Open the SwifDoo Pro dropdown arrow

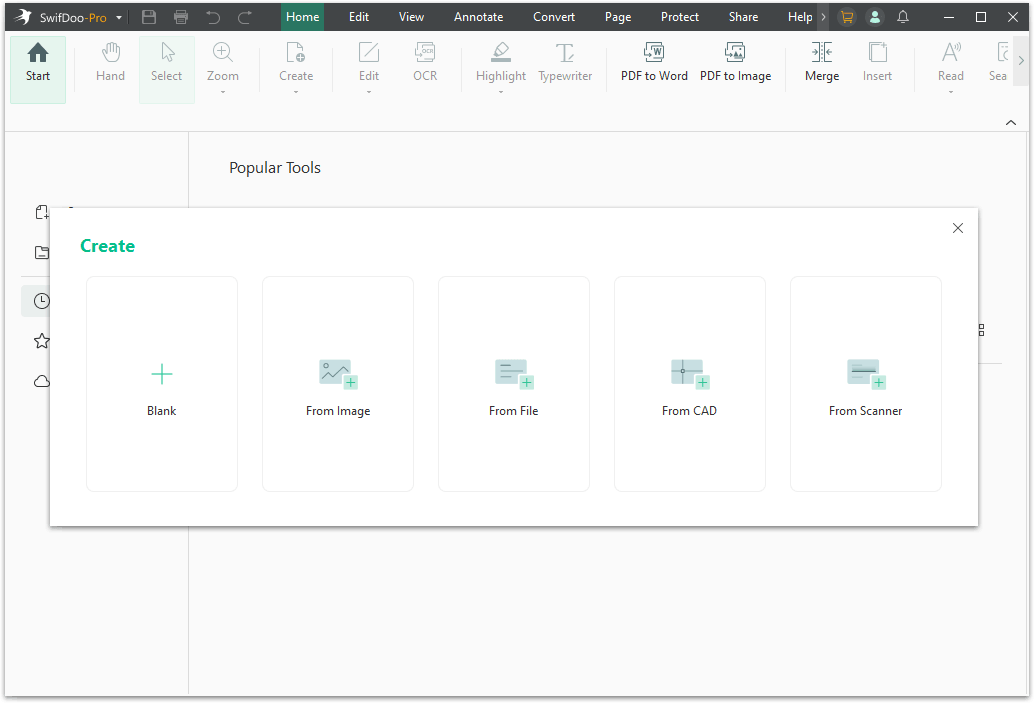click(118, 16)
